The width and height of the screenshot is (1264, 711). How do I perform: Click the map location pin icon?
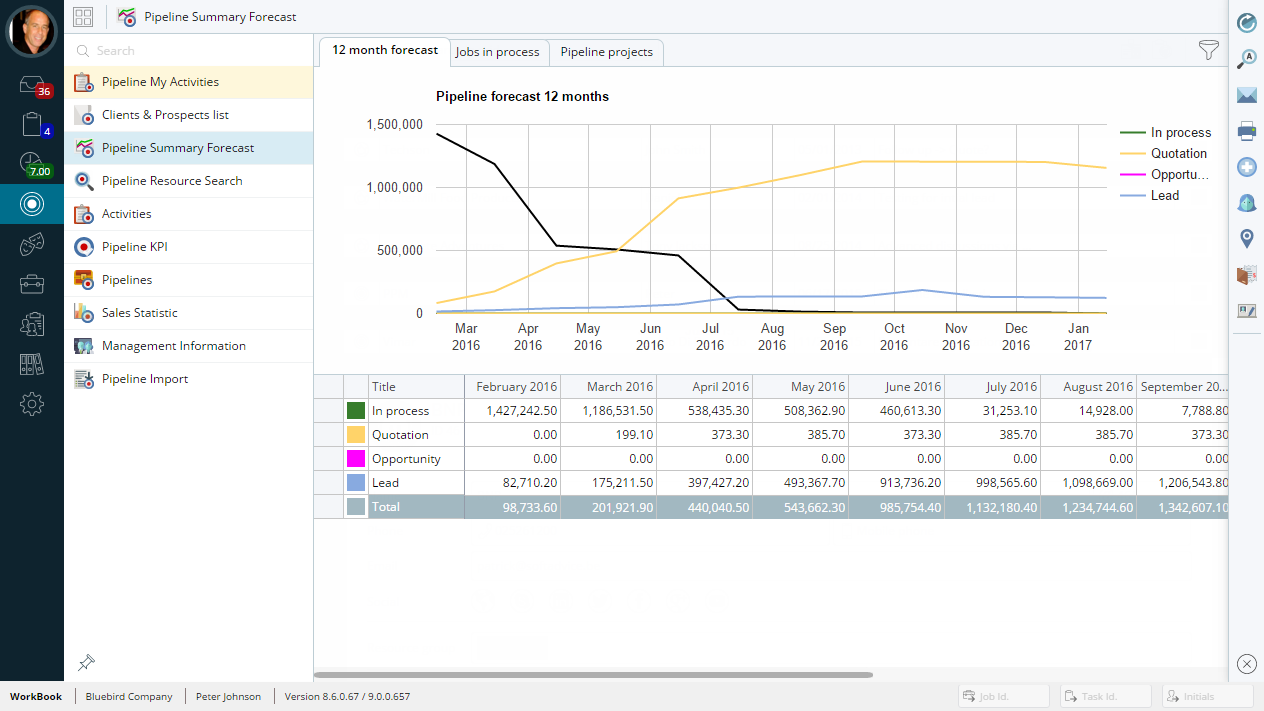1246,238
